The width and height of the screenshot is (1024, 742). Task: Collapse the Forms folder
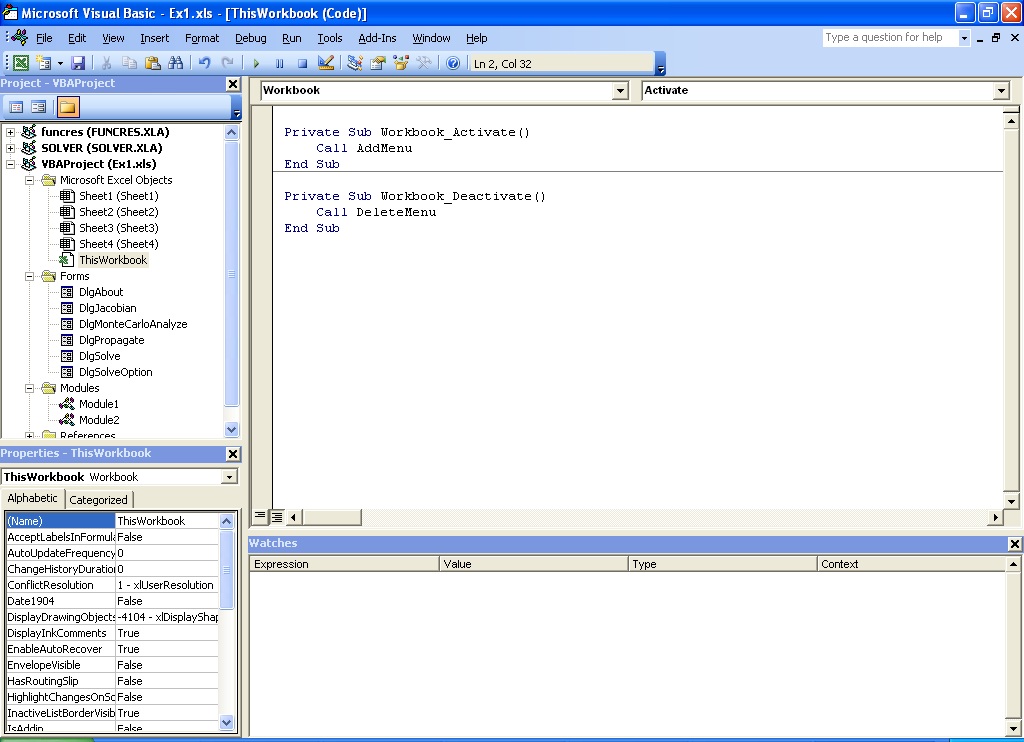coord(29,276)
